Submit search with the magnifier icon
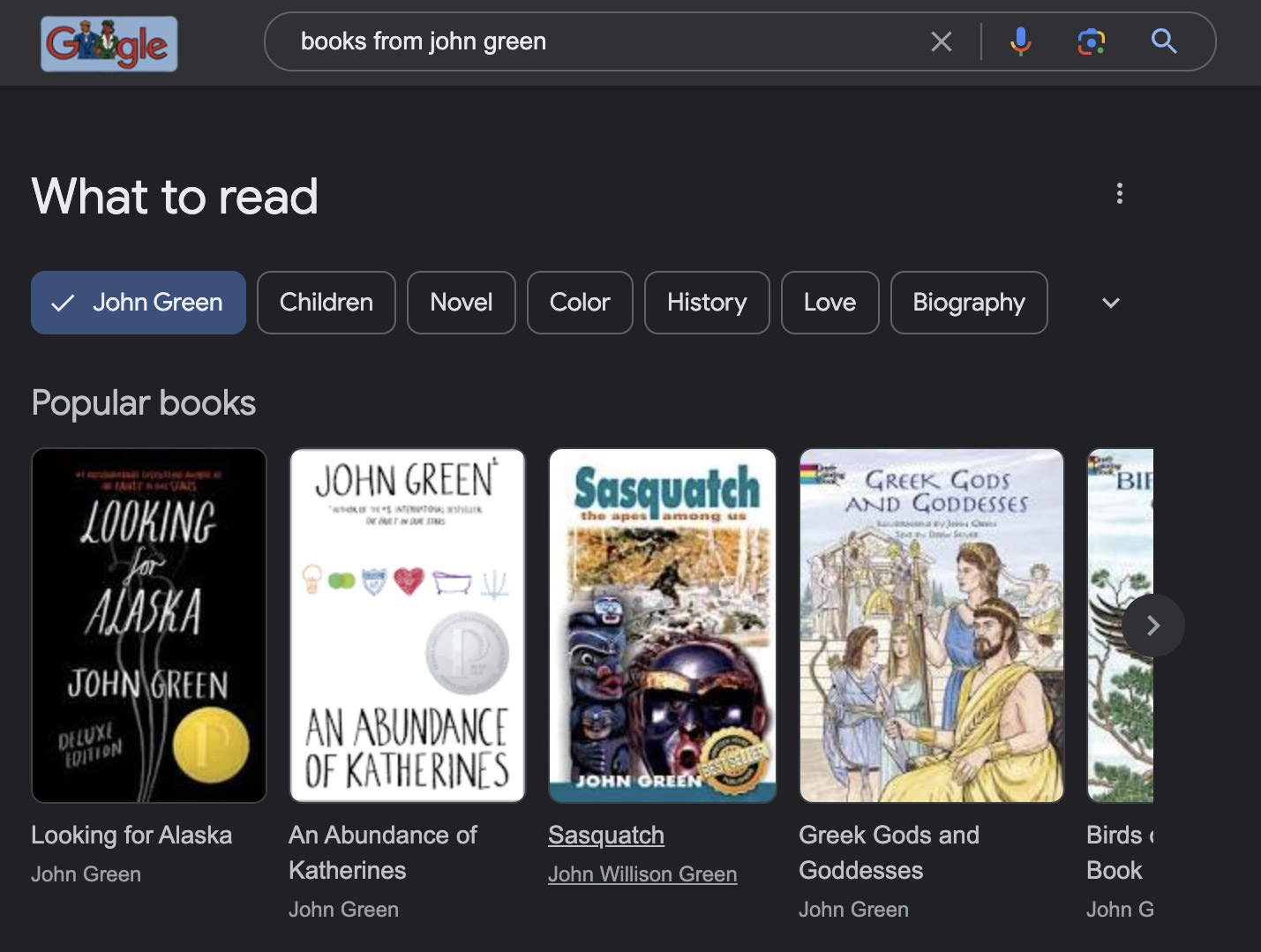Image resolution: width=1261 pixels, height=952 pixels. tap(1164, 41)
